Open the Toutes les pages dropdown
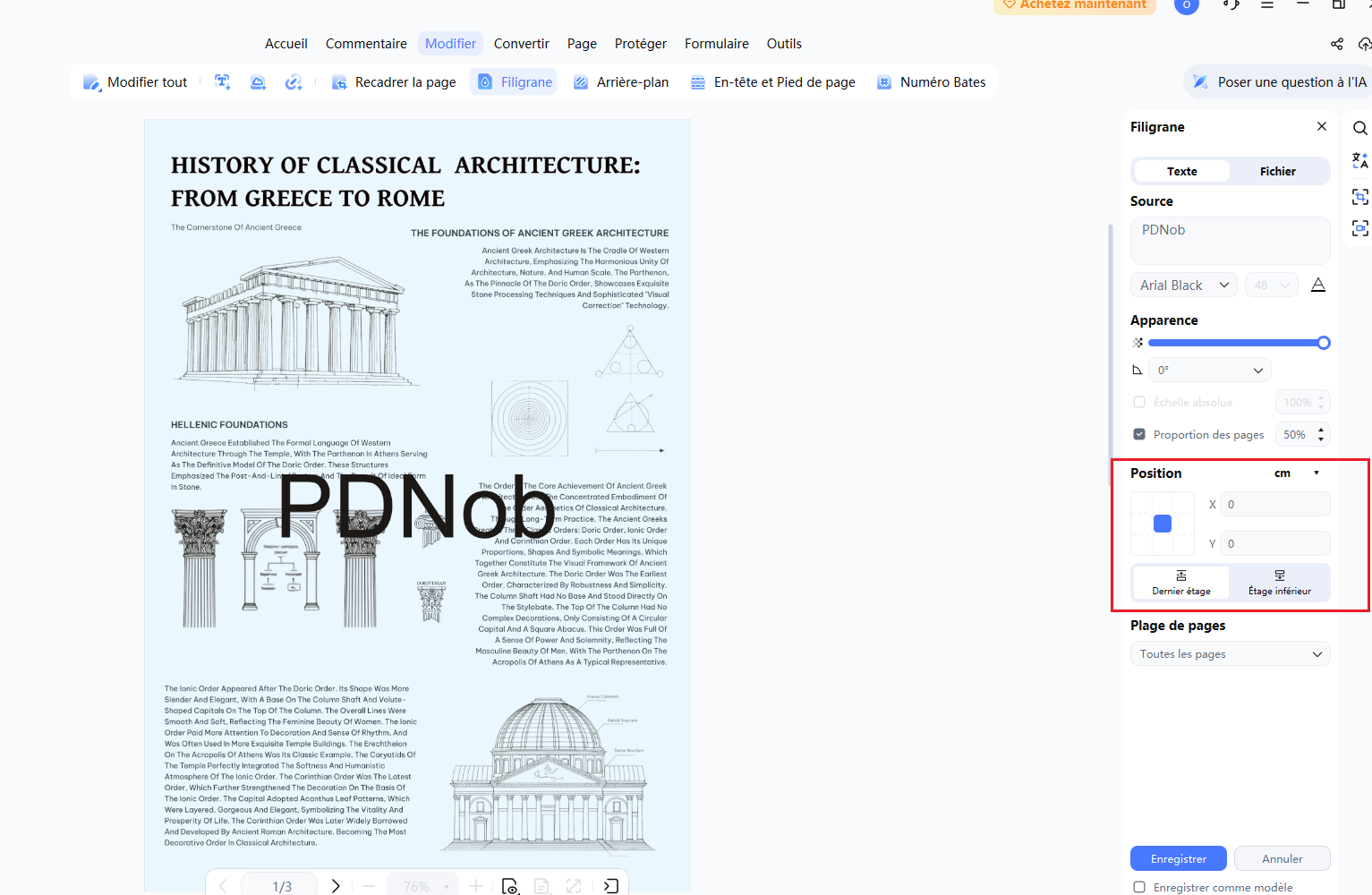The width and height of the screenshot is (1372, 895). coord(1231,654)
